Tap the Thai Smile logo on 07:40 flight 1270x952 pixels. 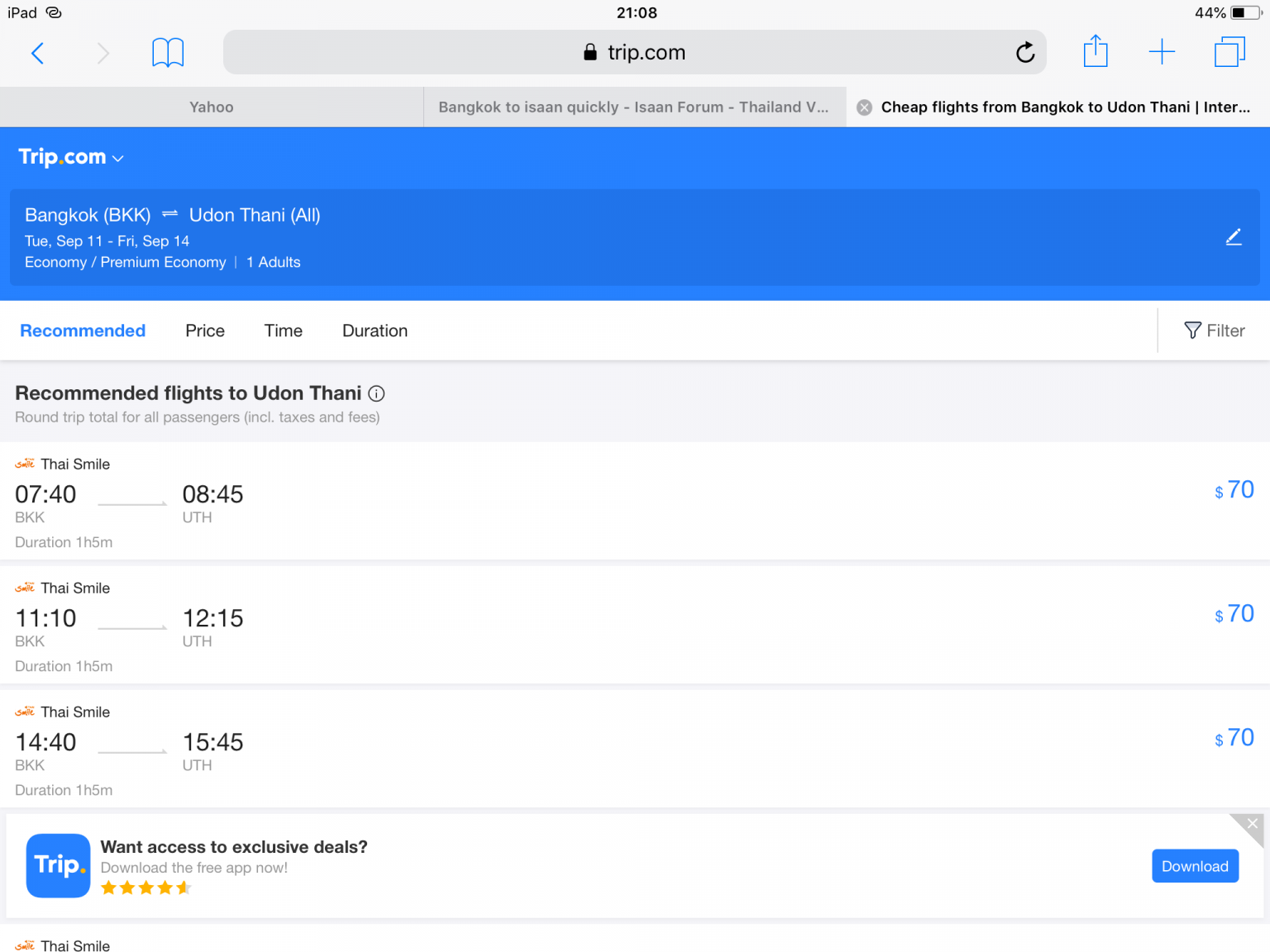pyautogui.click(x=25, y=464)
